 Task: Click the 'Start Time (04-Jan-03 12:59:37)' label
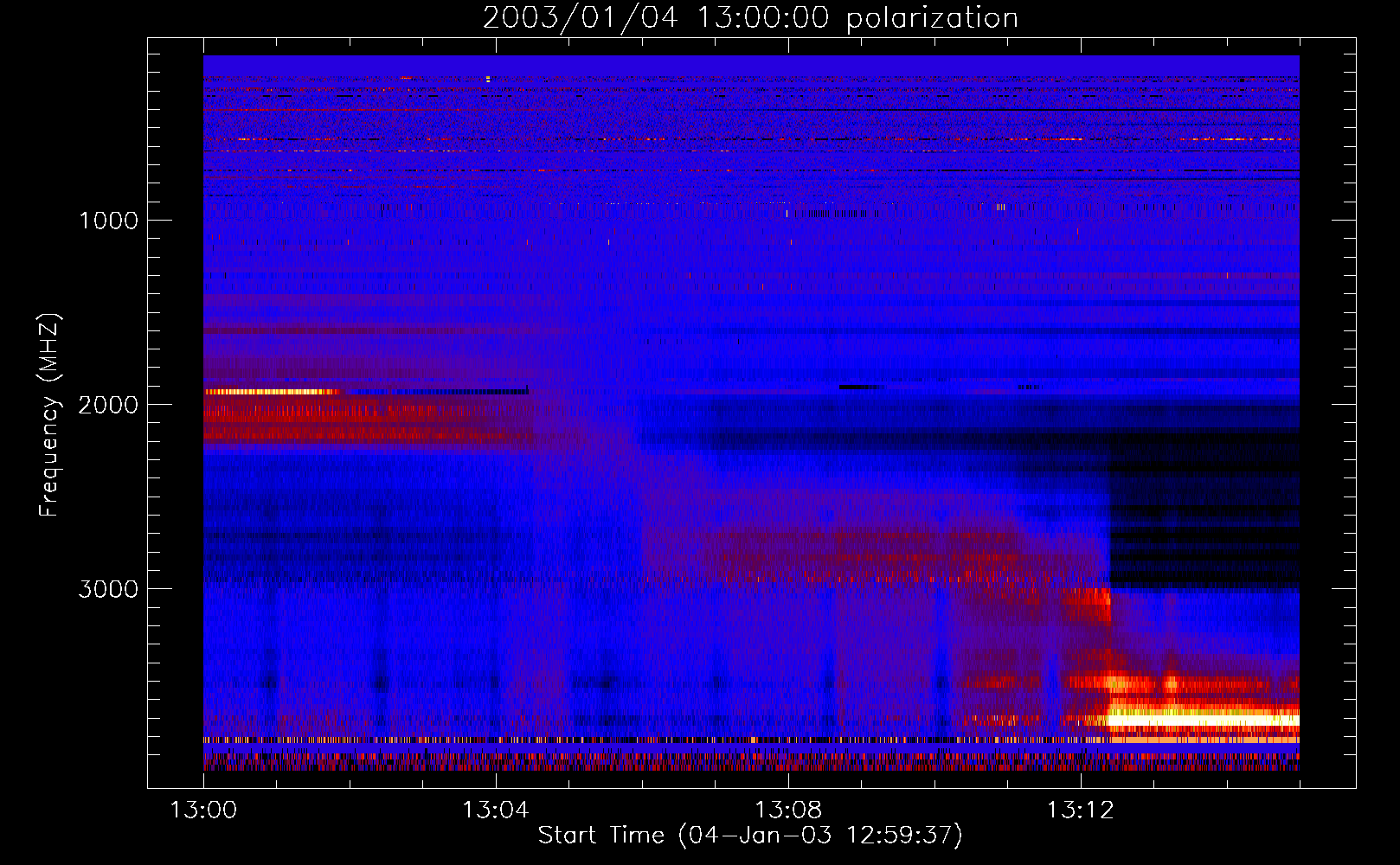pos(750,836)
